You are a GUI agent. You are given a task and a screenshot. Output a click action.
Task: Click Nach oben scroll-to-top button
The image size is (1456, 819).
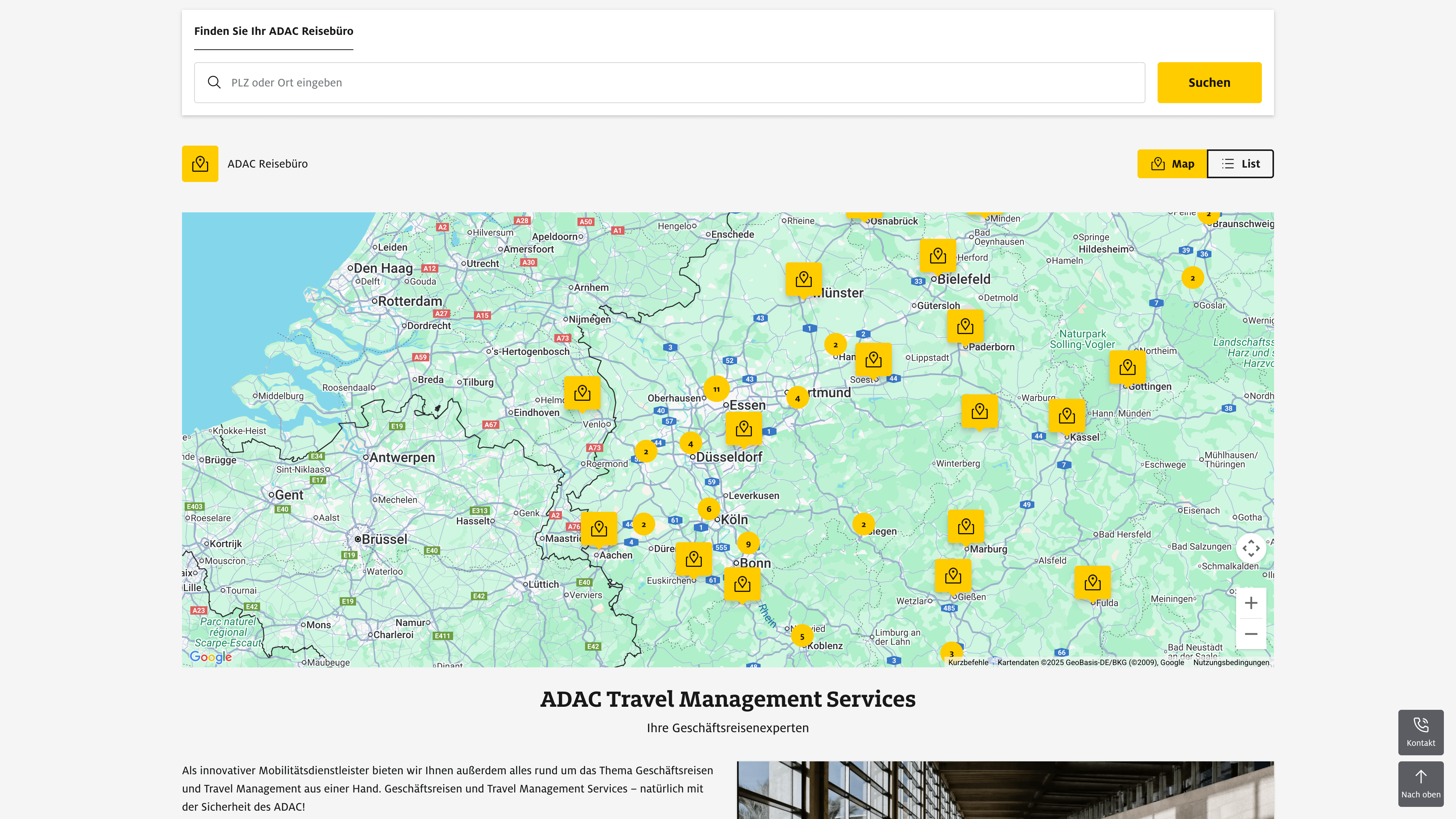coord(1420,783)
